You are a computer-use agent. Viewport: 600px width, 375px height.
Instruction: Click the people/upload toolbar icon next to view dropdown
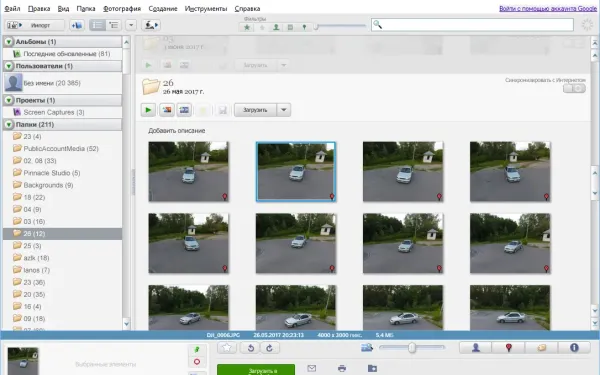coord(151,25)
